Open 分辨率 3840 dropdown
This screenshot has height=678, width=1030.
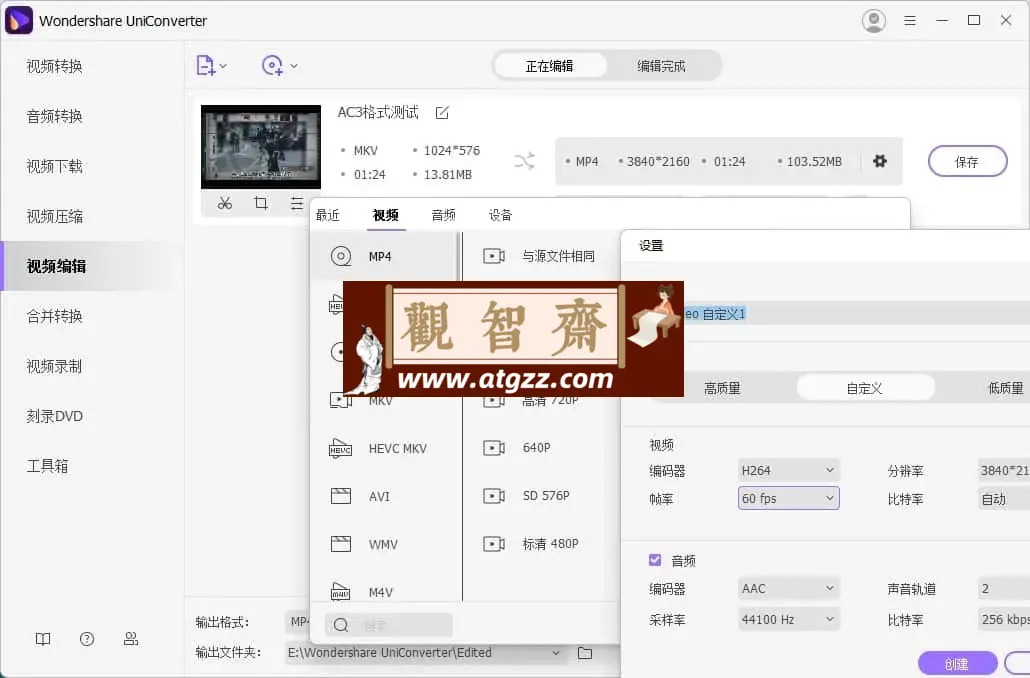point(1003,470)
